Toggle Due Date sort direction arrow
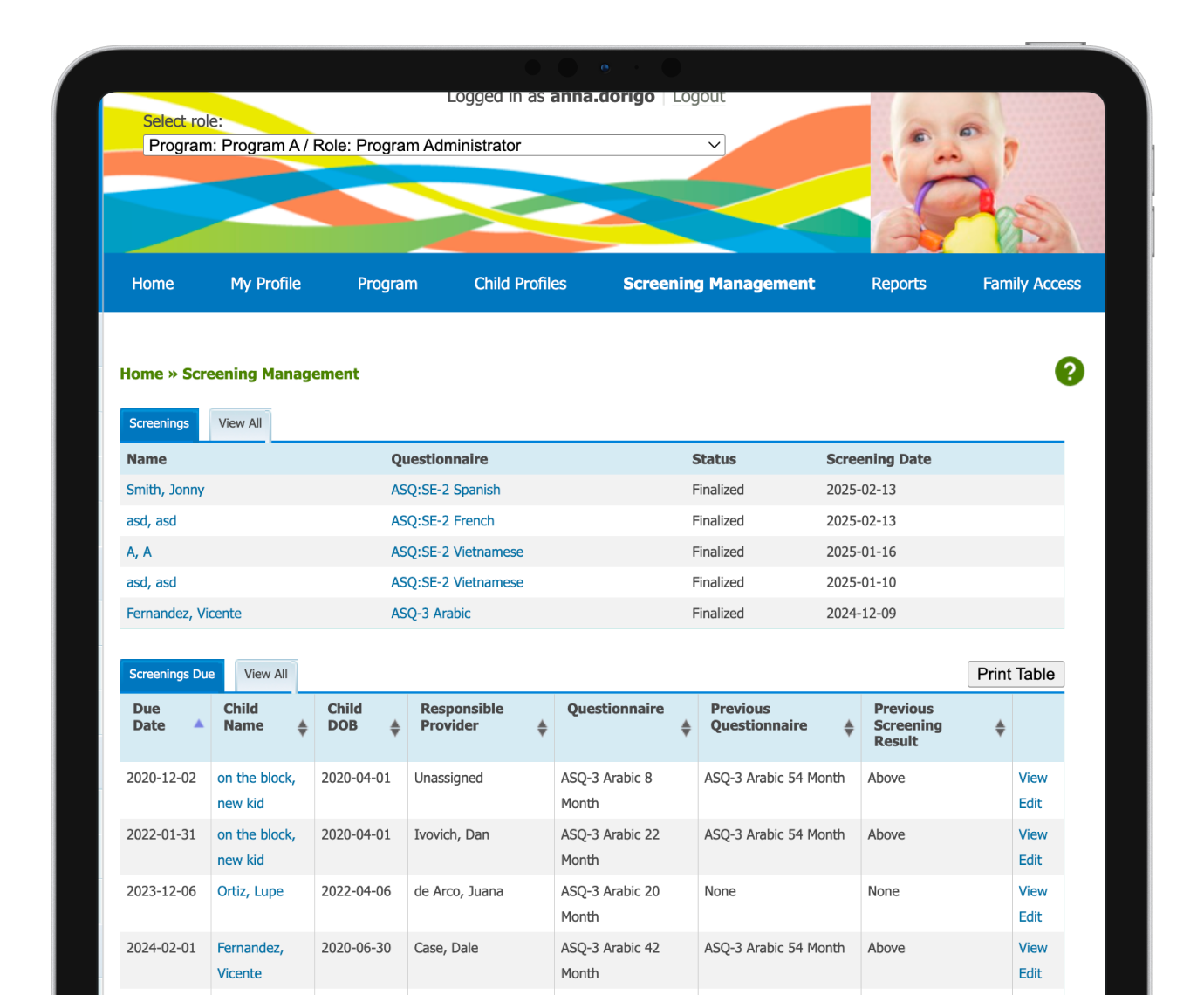Viewport: 1204px width, 995px height. 199,723
